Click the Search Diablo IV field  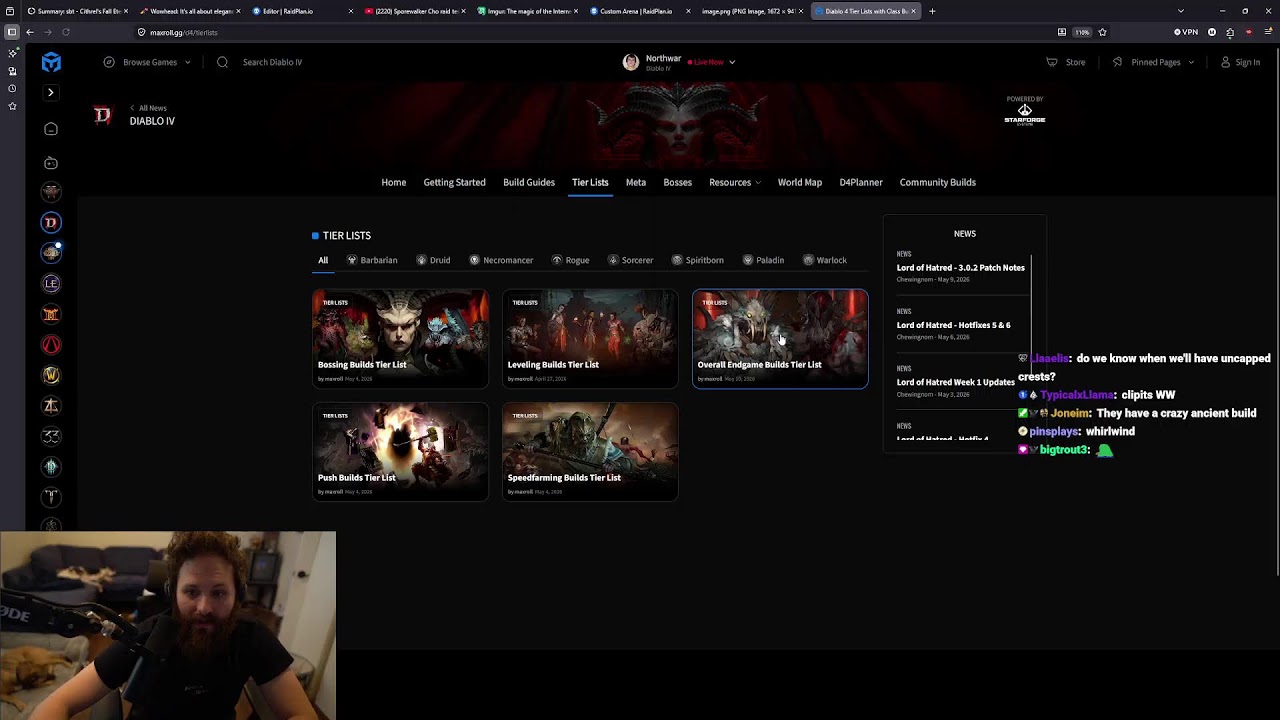point(272,62)
